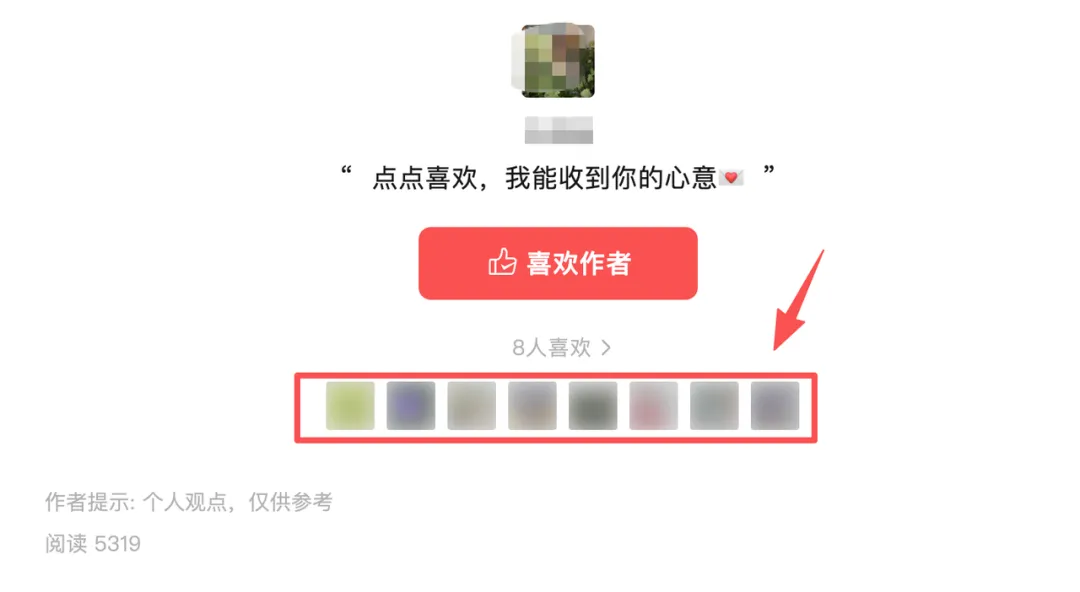Click the red arrow annotation pointing at the avatars
The width and height of the screenshot is (1080, 592).
coord(798,300)
